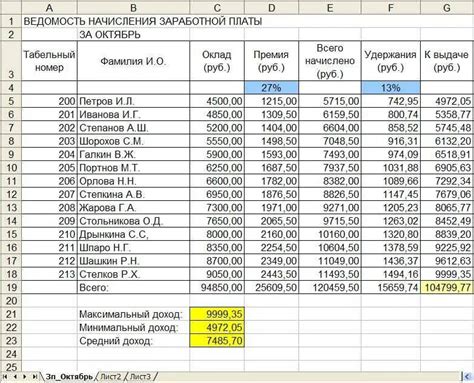
Task: Select deductions cell 742,95
Action: (x=391, y=101)
